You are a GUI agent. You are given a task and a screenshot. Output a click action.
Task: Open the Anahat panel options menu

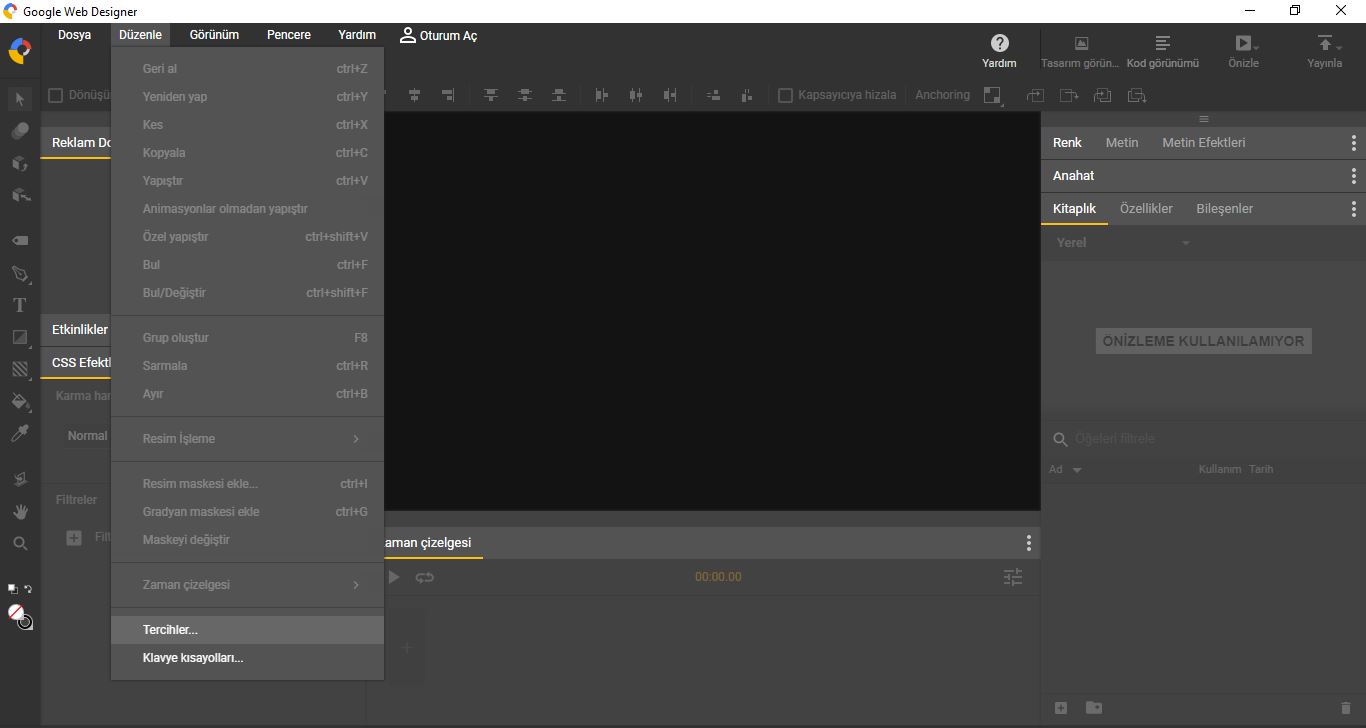click(1354, 176)
